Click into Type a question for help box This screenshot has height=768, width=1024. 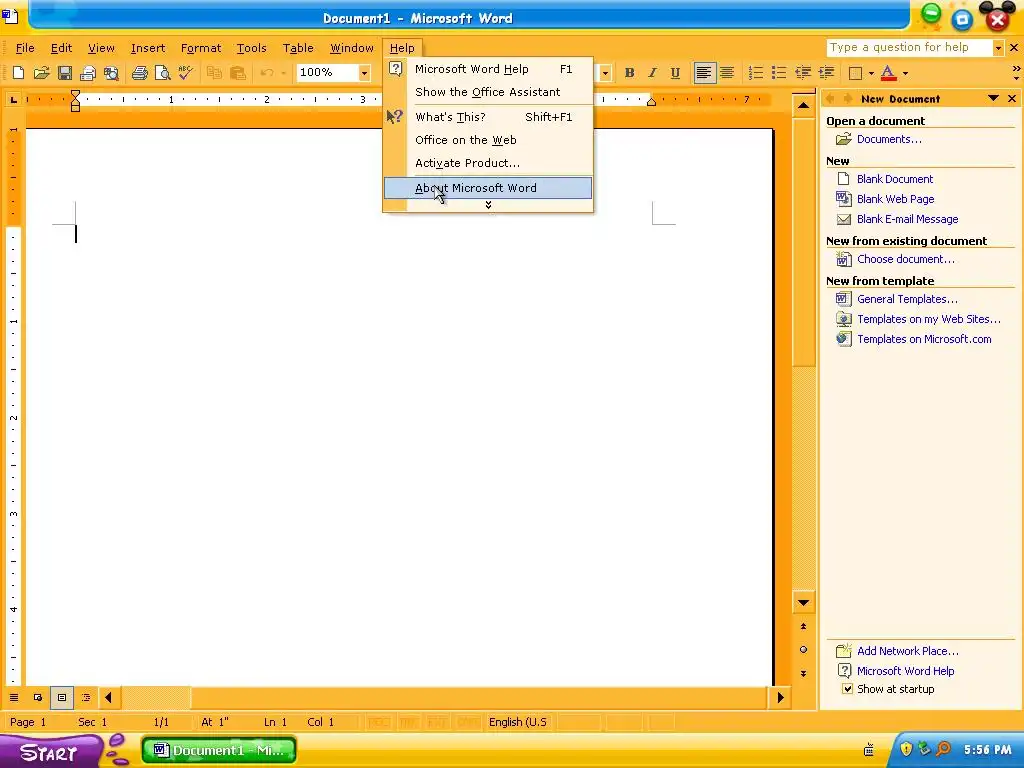click(909, 48)
